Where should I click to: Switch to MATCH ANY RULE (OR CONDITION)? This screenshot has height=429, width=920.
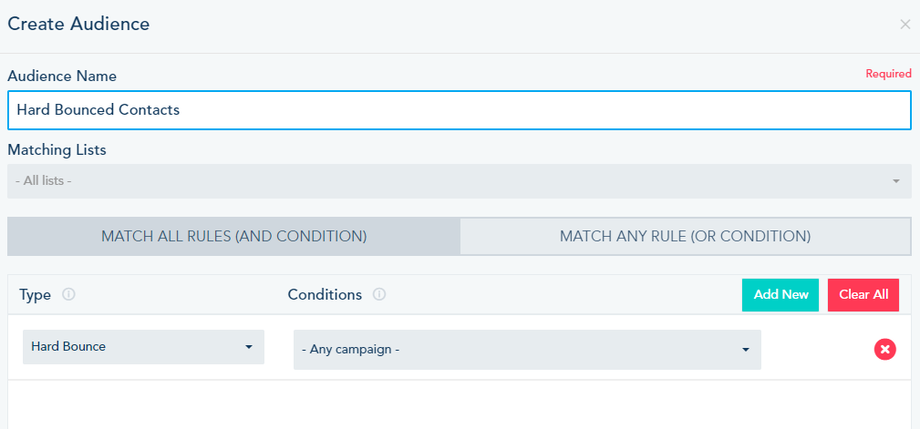point(685,237)
